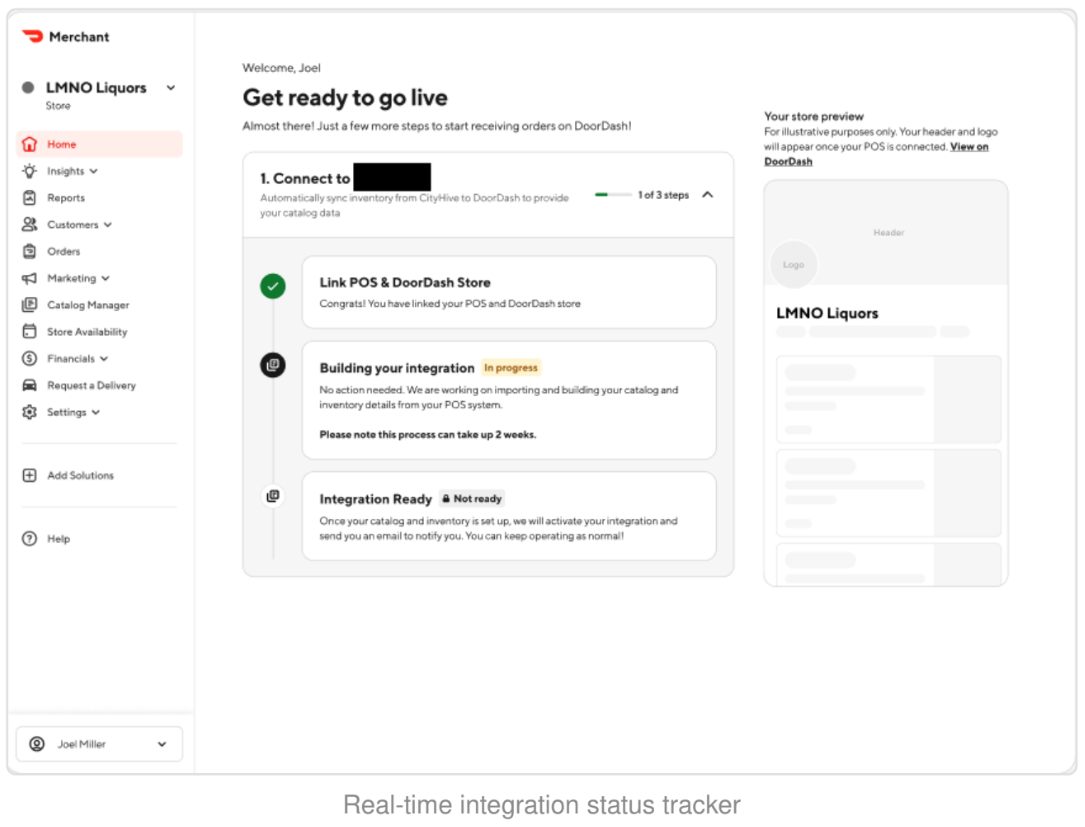Image resolution: width=1085 pixels, height=827 pixels.
Task: Go to Home in sidebar
Action: click(x=99, y=144)
